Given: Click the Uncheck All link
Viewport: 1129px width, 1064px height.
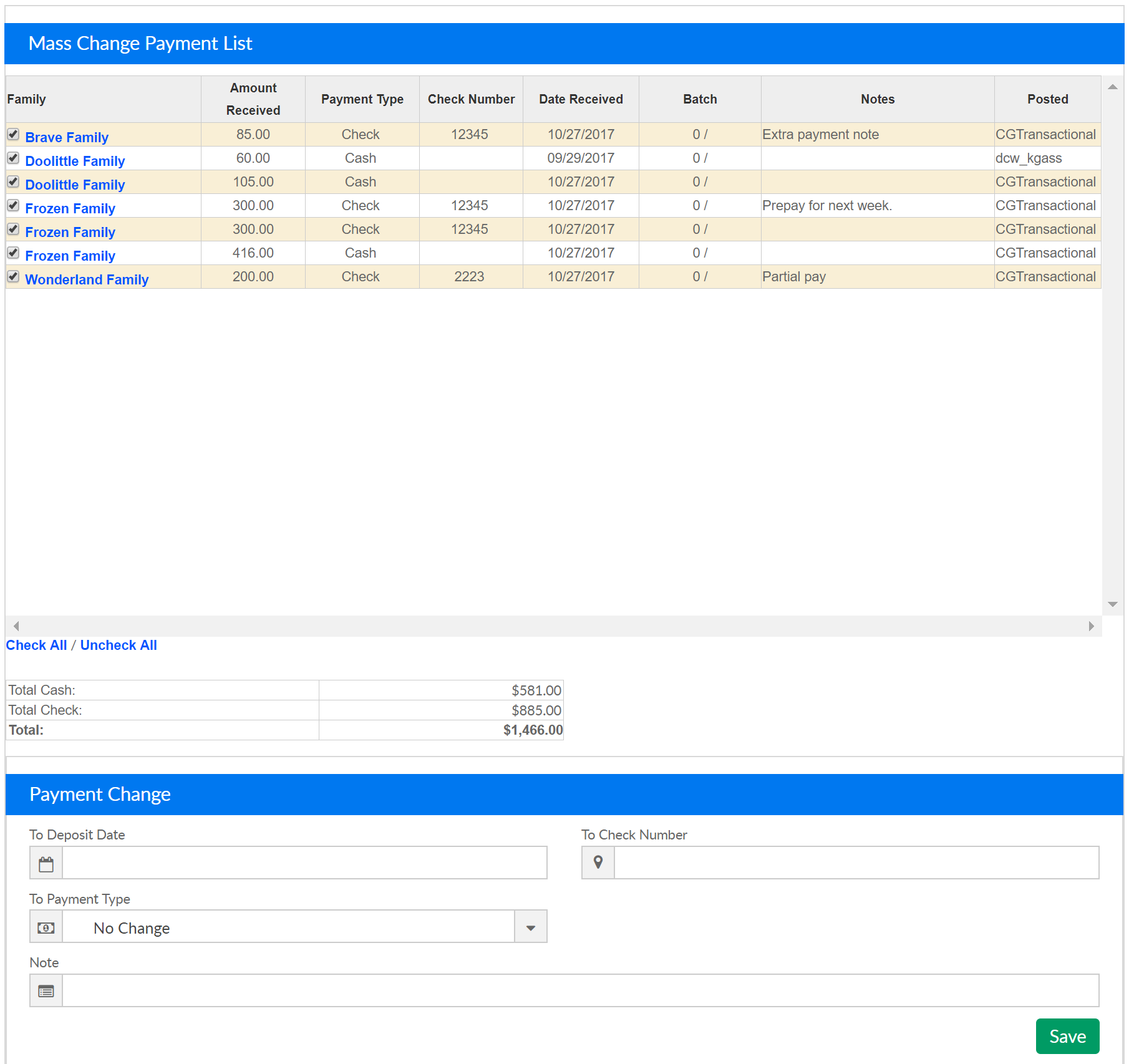Looking at the screenshot, I should pyautogui.click(x=119, y=646).
